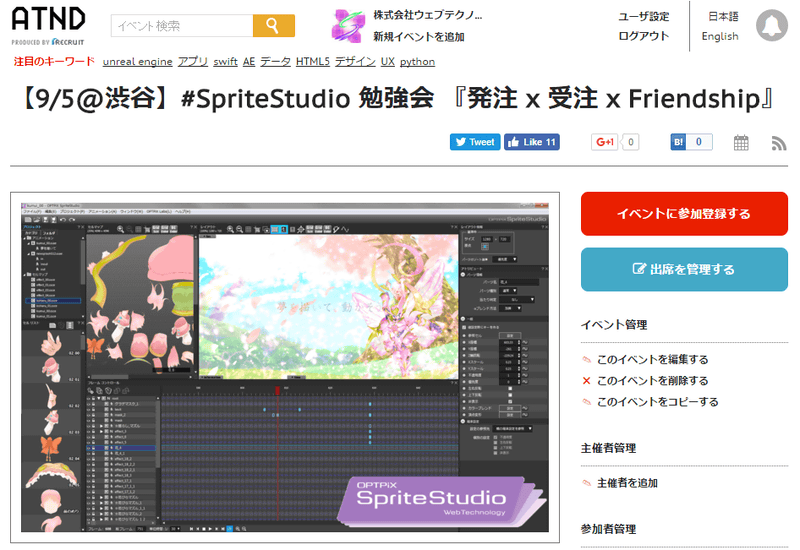Click the Facebook Like 11 button
The height and width of the screenshot is (550, 800).
pyautogui.click(x=532, y=142)
